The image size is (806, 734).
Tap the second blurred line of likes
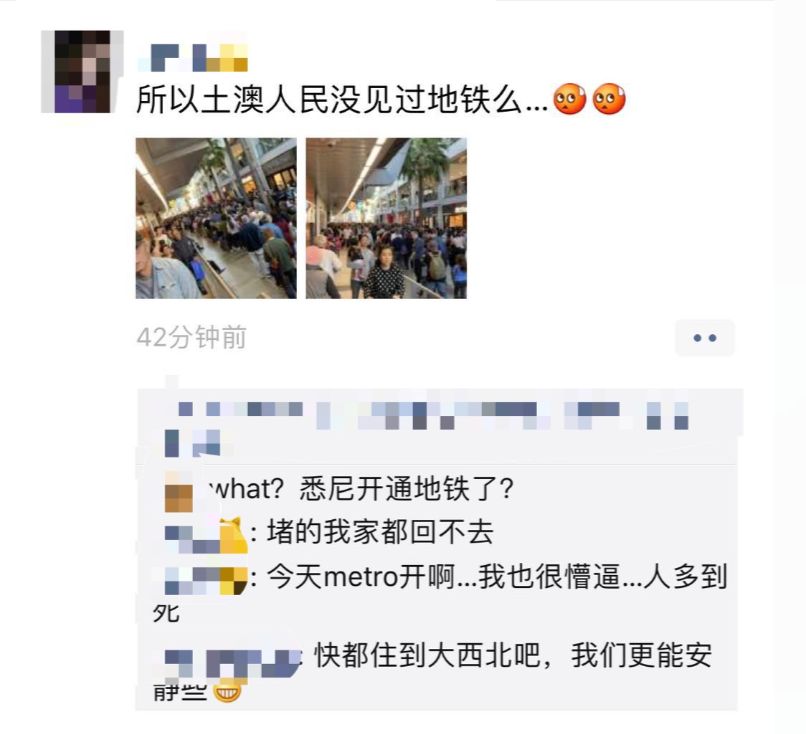pos(193,444)
